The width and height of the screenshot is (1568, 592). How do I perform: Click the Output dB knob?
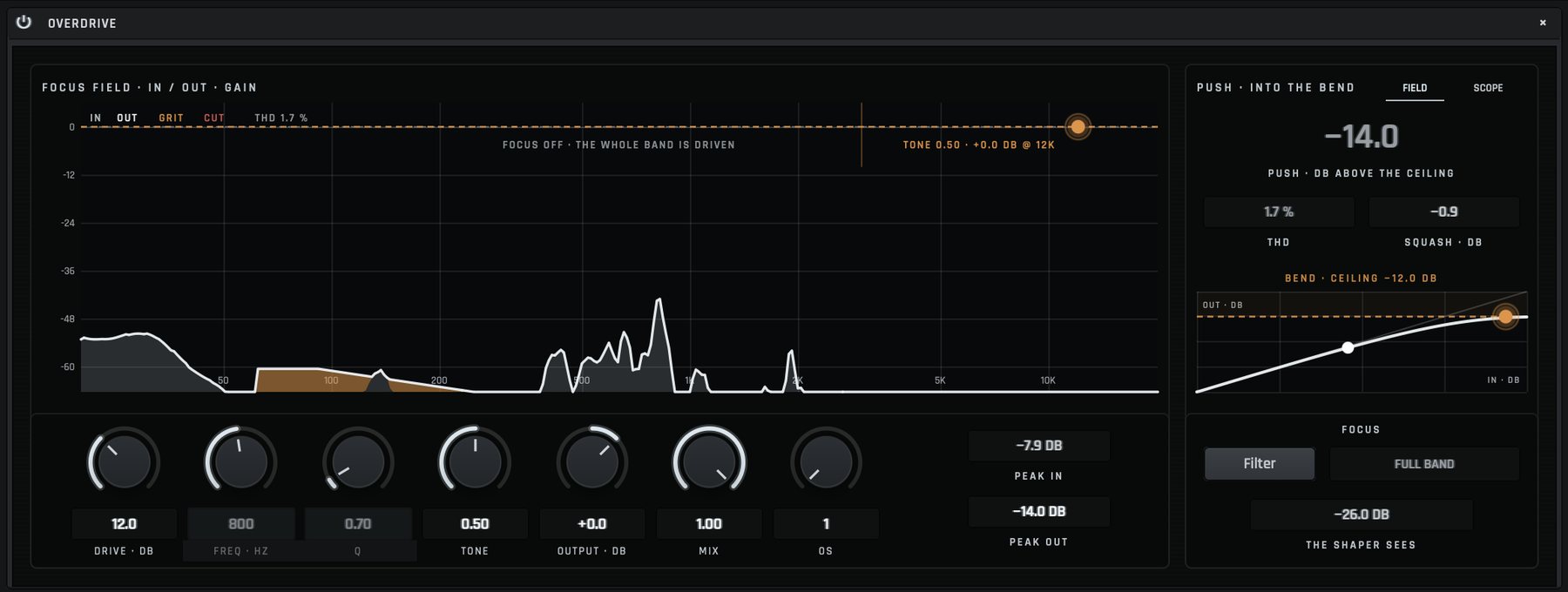coord(592,461)
